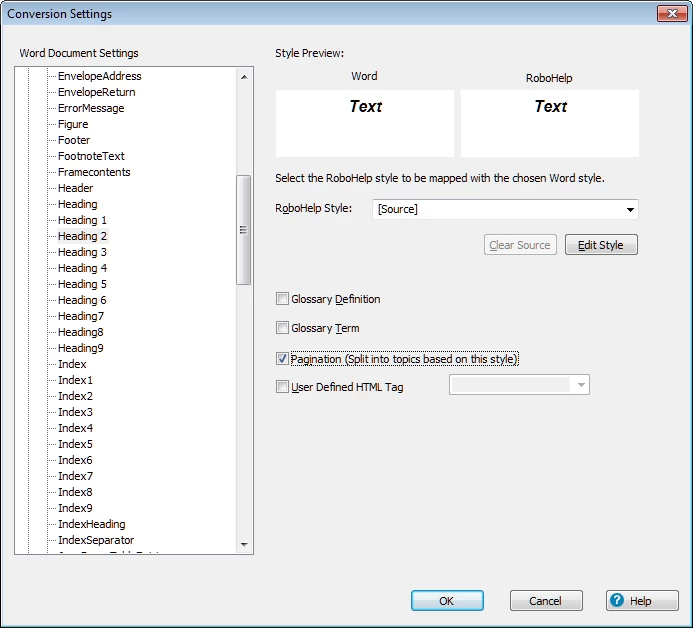Select Index7 in the style tree
693x628 pixels.
point(75,476)
